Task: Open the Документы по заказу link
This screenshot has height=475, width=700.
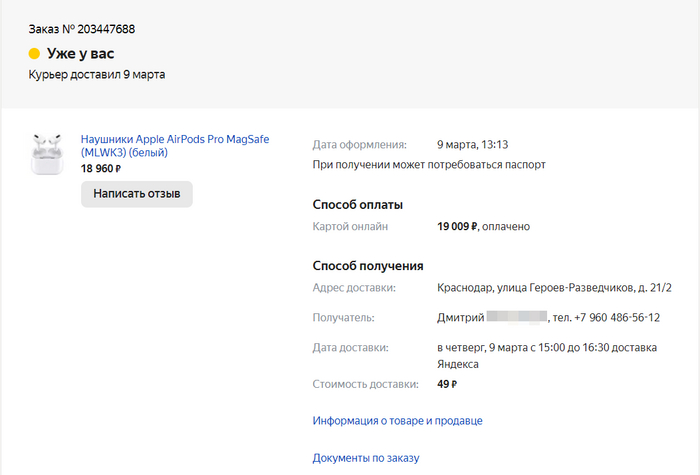Action: [365, 458]
